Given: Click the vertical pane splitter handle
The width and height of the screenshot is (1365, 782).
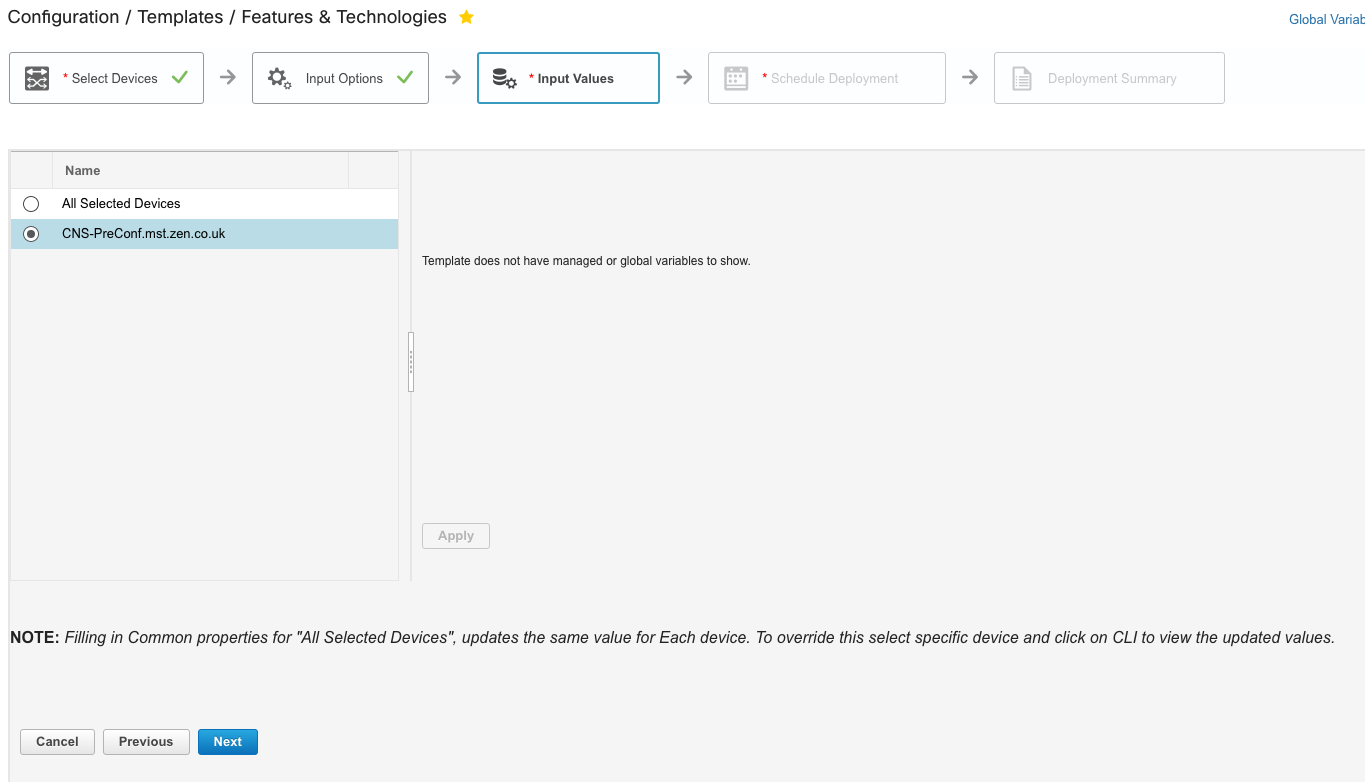Looking at the screenshot, I should [411, 362].
